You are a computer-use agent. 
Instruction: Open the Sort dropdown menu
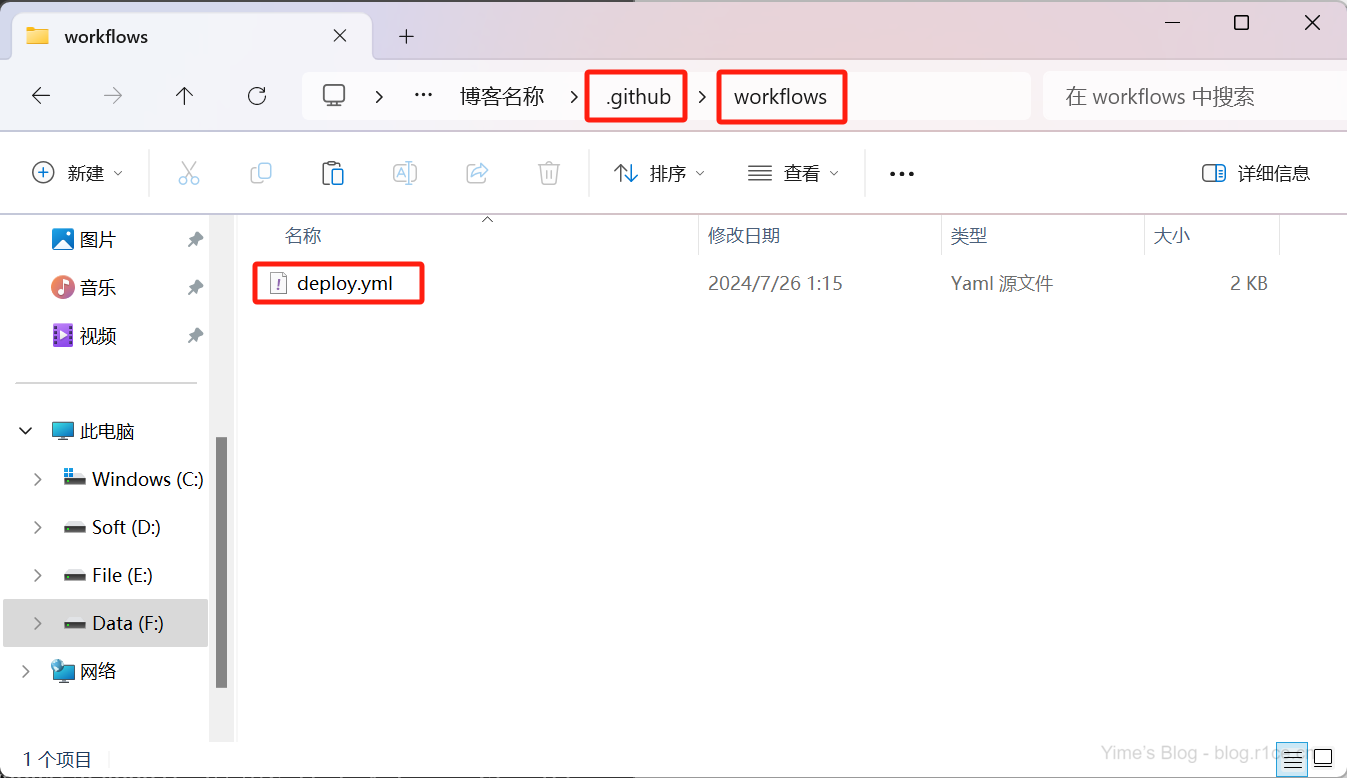coord(659,173)
